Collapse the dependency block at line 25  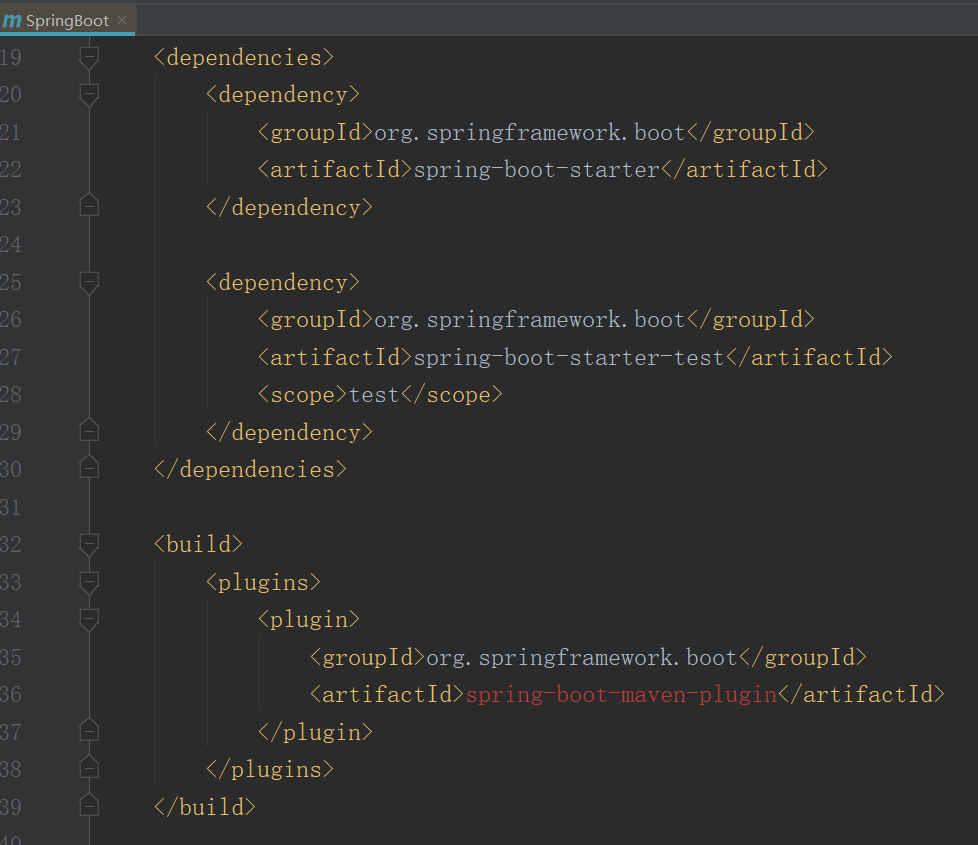coord(89,282)
